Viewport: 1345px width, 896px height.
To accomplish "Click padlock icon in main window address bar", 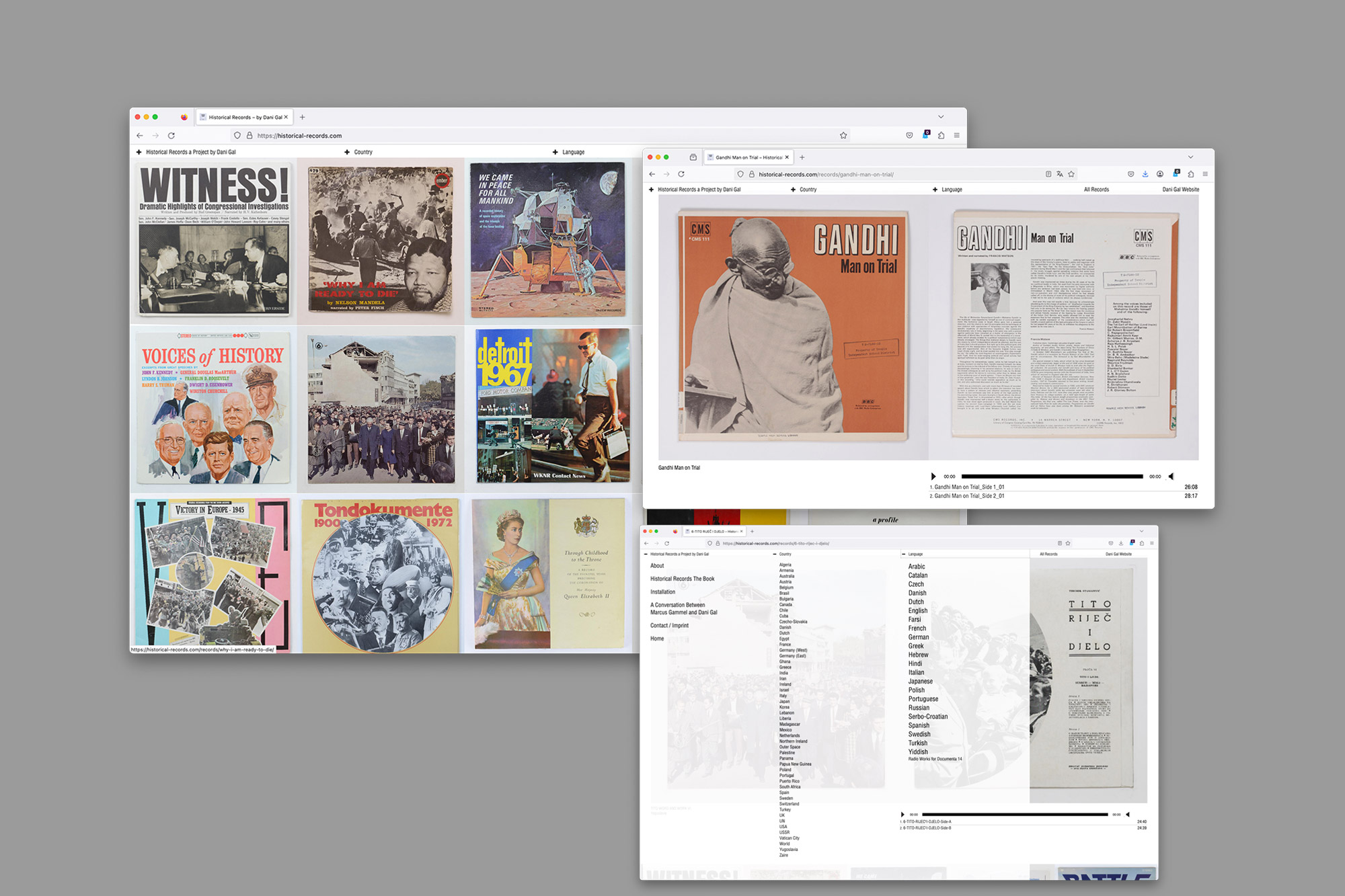I will (x=249, y=136).
